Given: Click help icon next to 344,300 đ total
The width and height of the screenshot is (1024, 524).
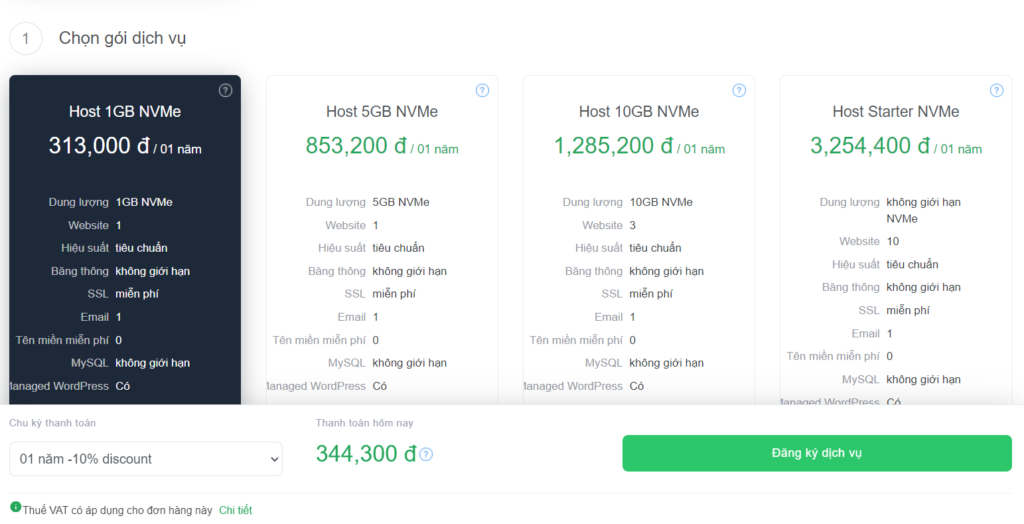Looking at the screenshot, I should pos(426,454).
